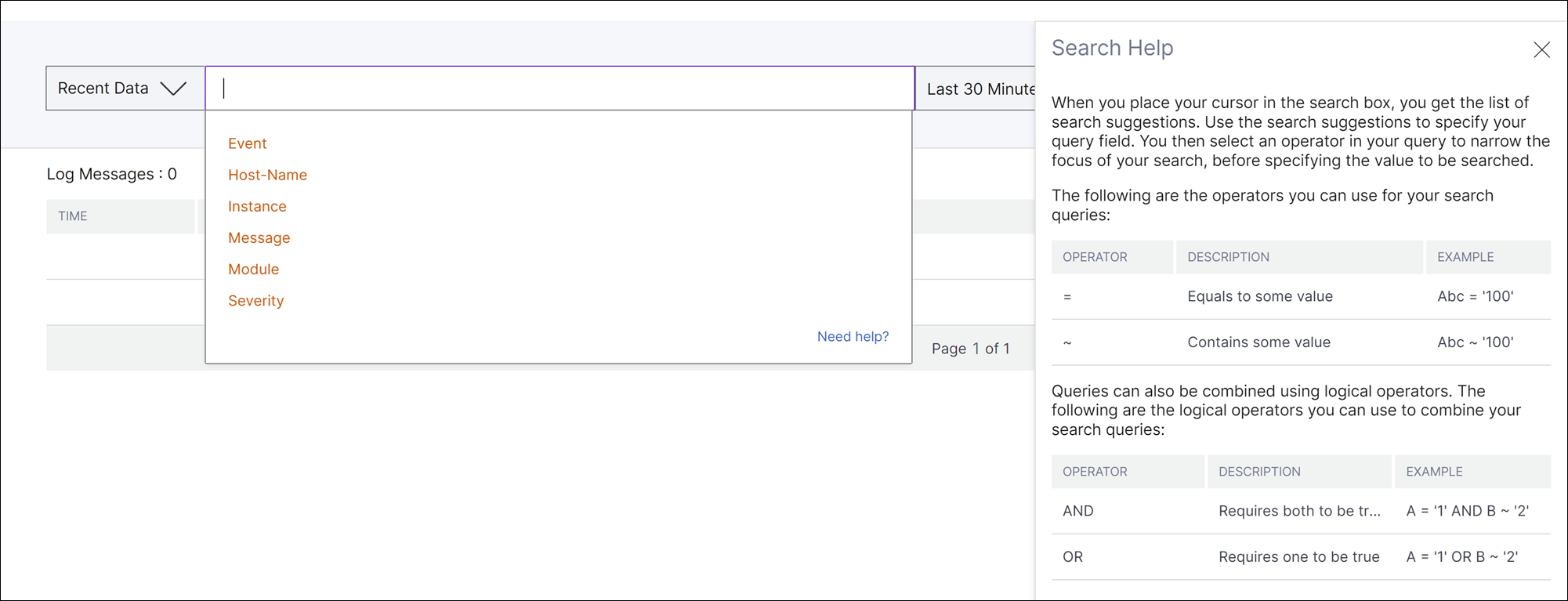This screenshot has width=1568, height=601.
Task: Pick the Severity search suggestion
Action: 255,300
